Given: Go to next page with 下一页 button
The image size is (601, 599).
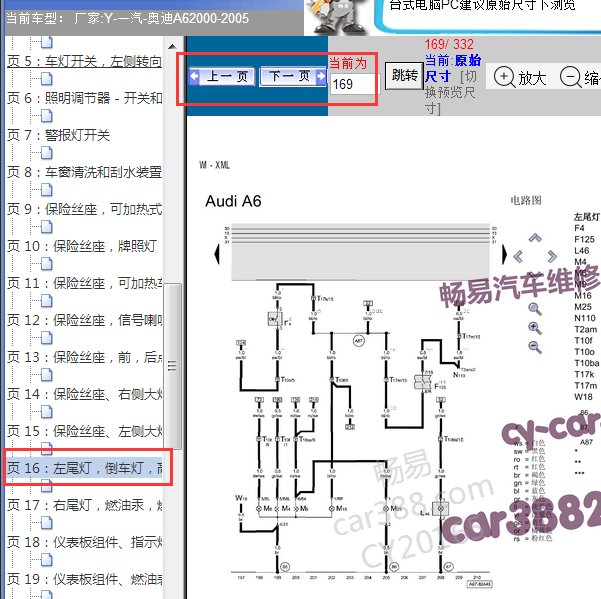Looking at the screenshot, I should [293, 76].
